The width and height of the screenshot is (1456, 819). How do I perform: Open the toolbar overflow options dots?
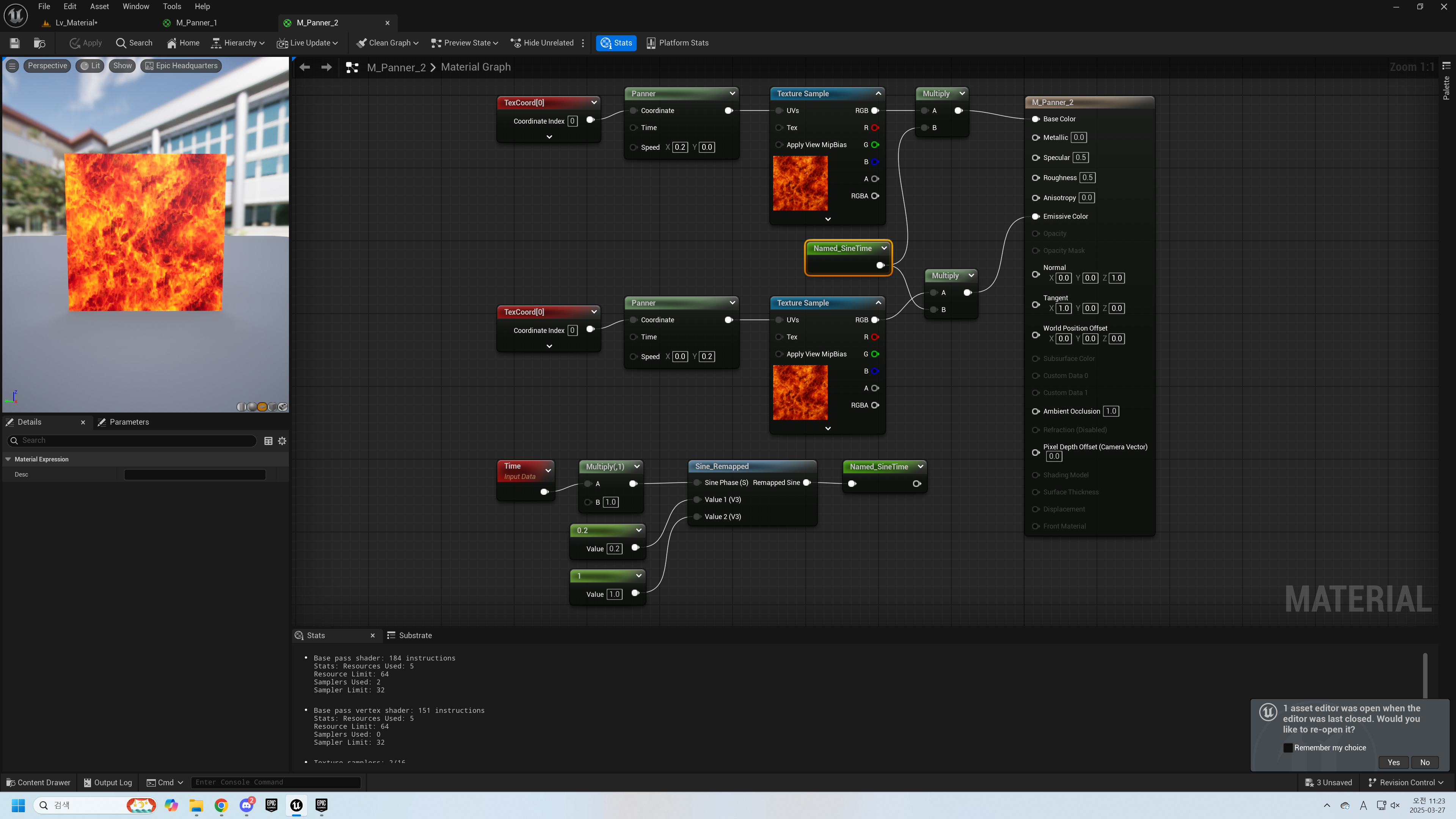pos(583,43)
